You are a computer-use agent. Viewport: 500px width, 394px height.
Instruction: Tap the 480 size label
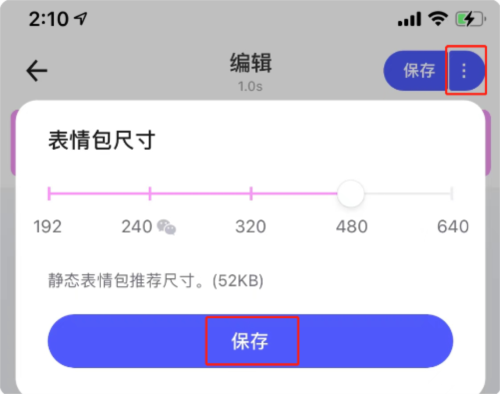coord(352,227)
